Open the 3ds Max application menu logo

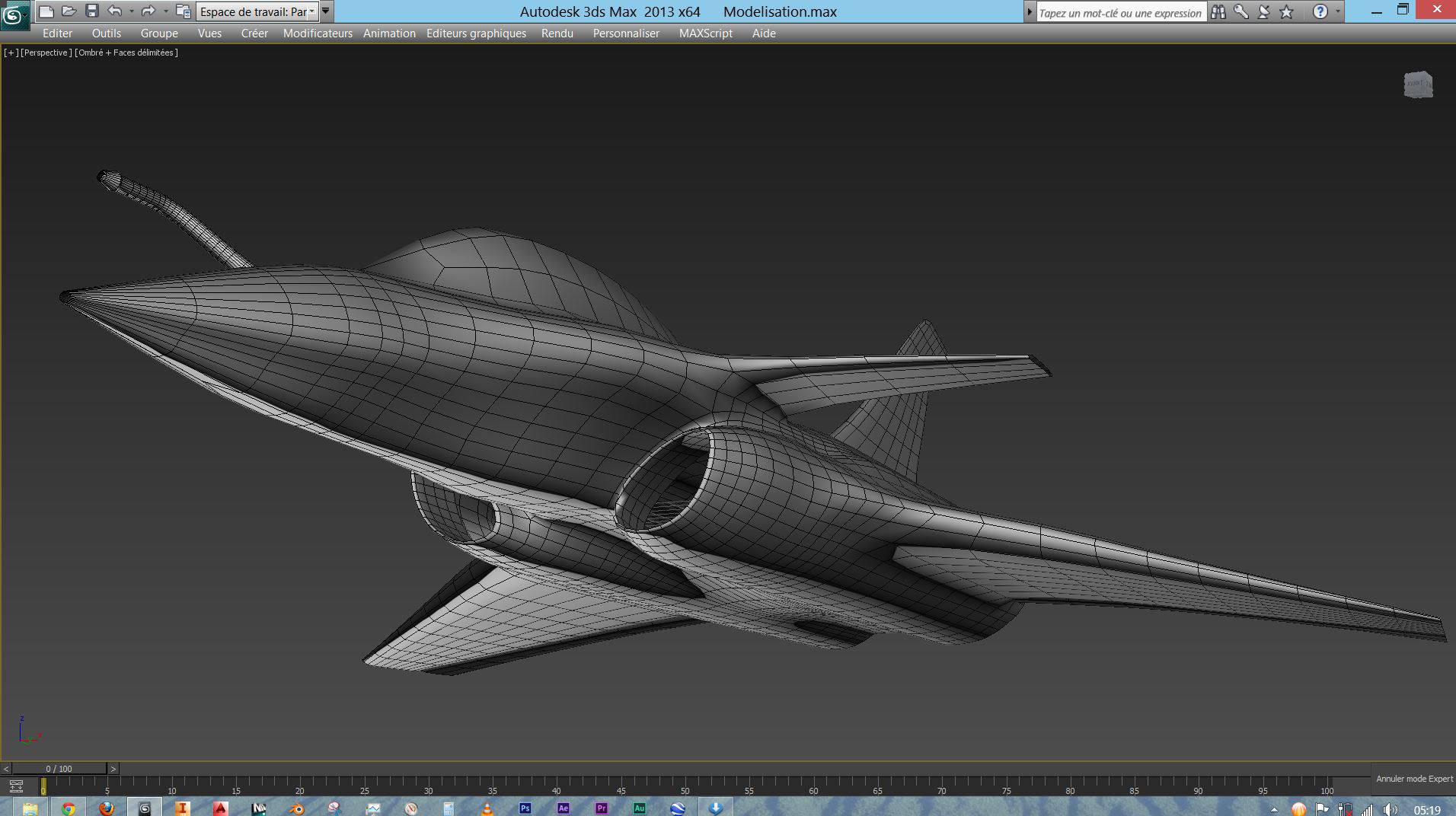[14, 14]
